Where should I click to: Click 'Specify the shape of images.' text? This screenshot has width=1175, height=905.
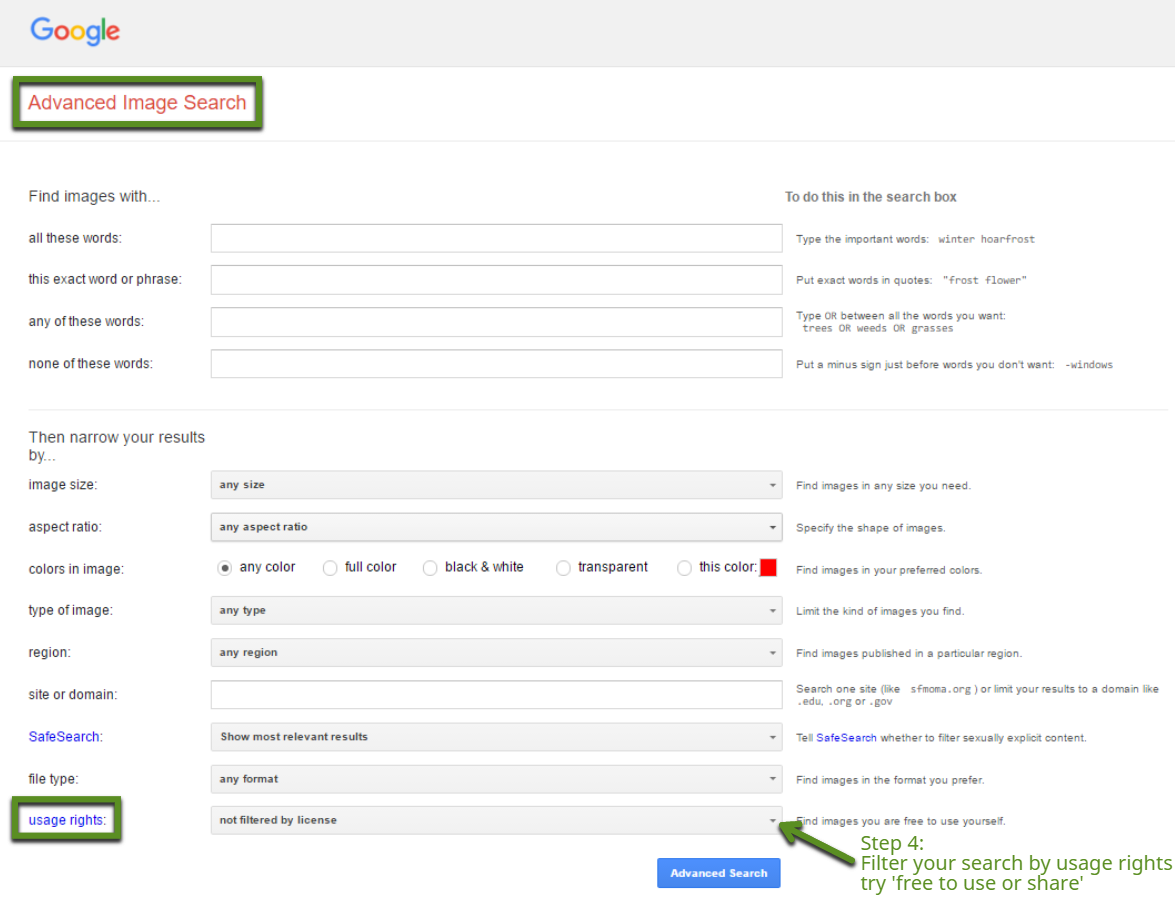click(871, 528)
